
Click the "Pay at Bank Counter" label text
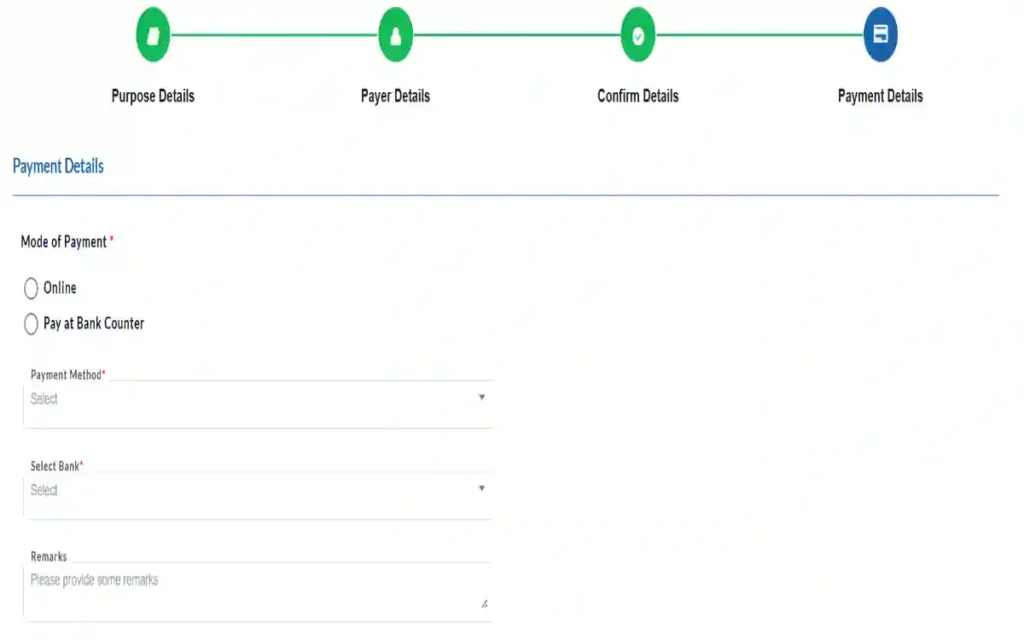coord(94,324)
